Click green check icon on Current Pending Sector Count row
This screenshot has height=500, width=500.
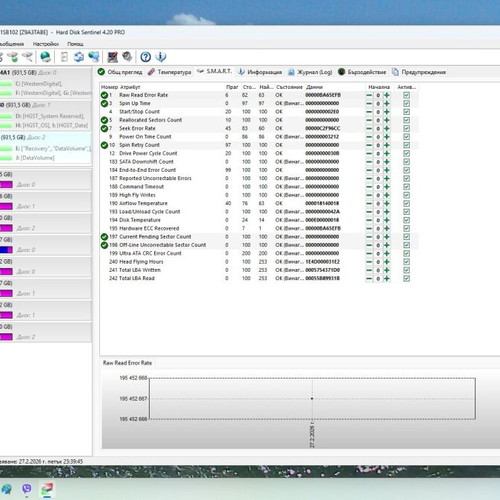[104, 237]
